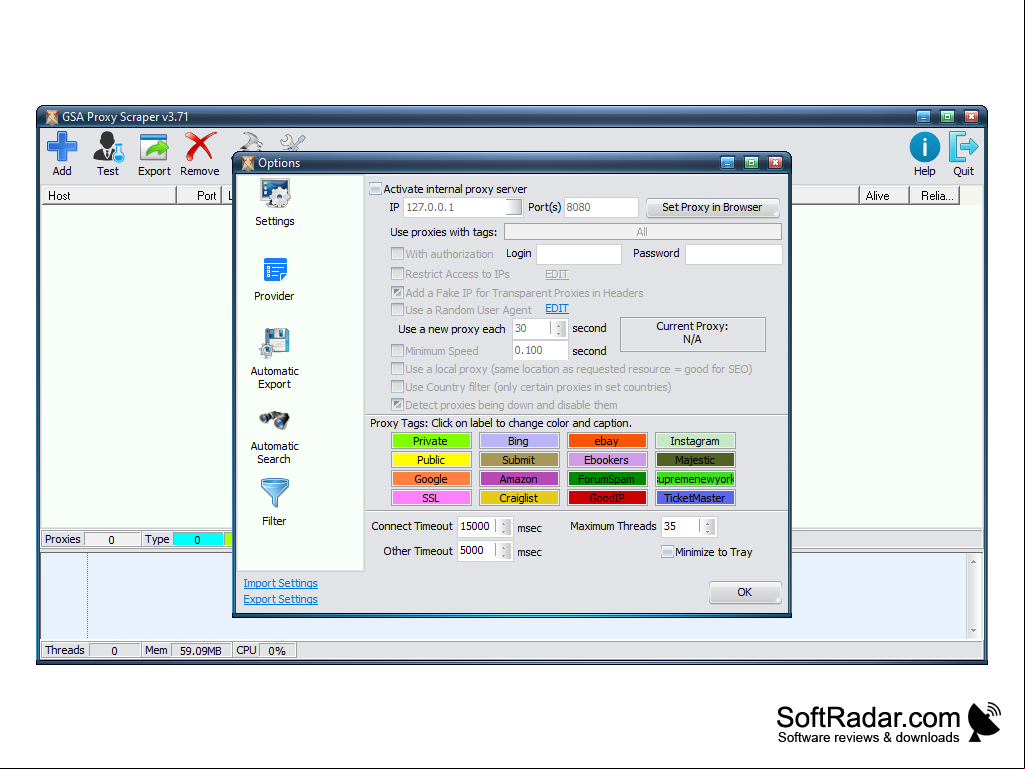Viewport: 1025px width, 769px height.
Task: Open the Automatic Export section
Action: coord(275,358)
